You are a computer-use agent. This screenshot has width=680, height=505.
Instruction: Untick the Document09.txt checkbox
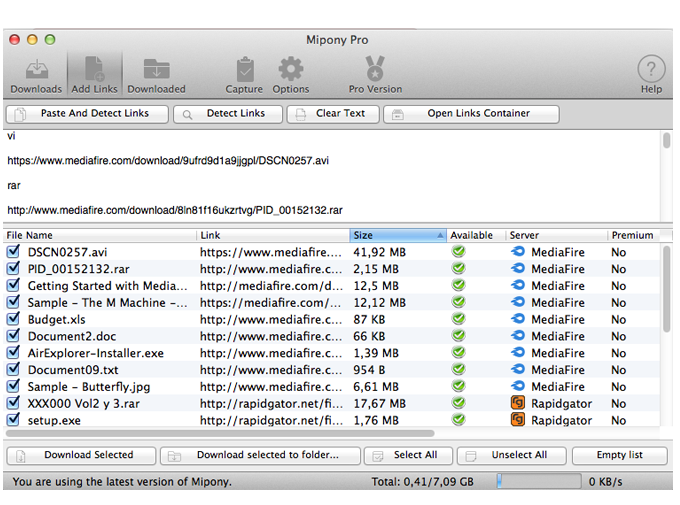13,369
